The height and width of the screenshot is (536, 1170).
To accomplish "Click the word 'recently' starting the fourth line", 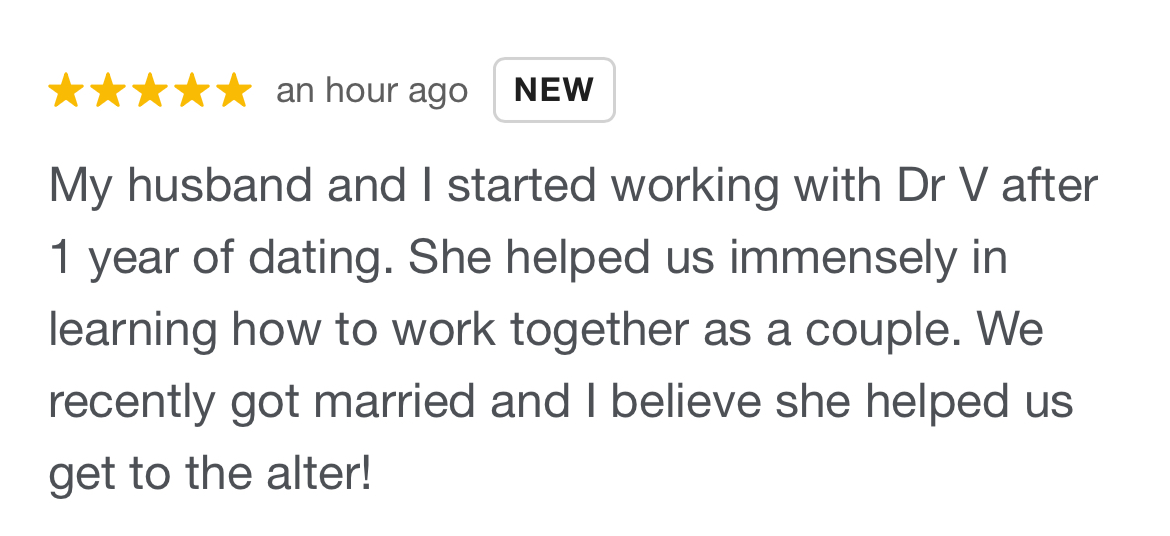I will click(131, 402).
